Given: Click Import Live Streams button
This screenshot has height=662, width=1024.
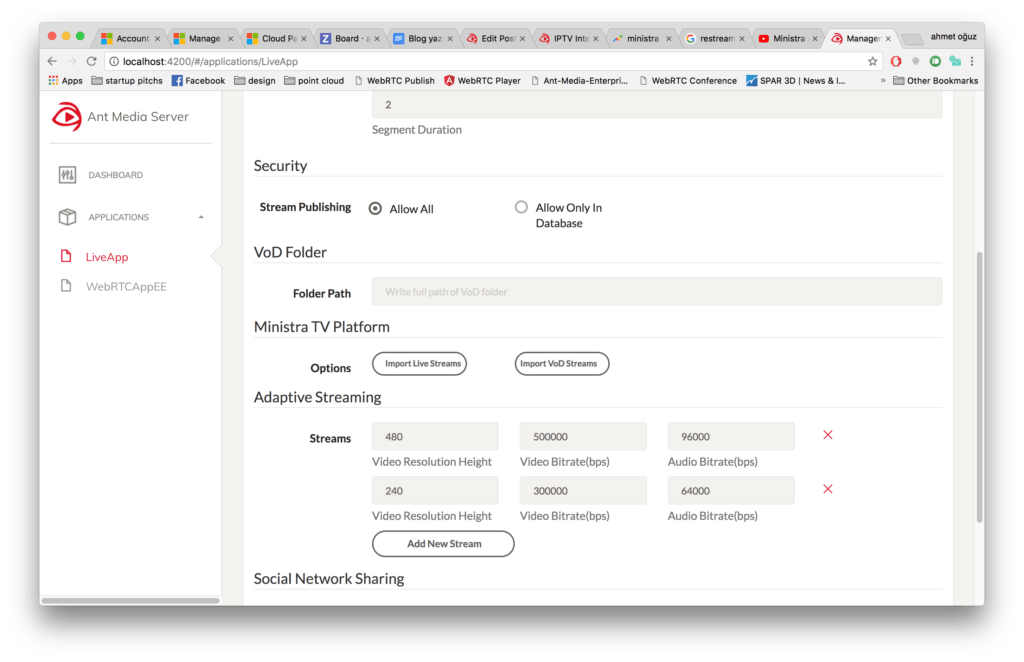Looking at the screenshot, I should 419,364.
